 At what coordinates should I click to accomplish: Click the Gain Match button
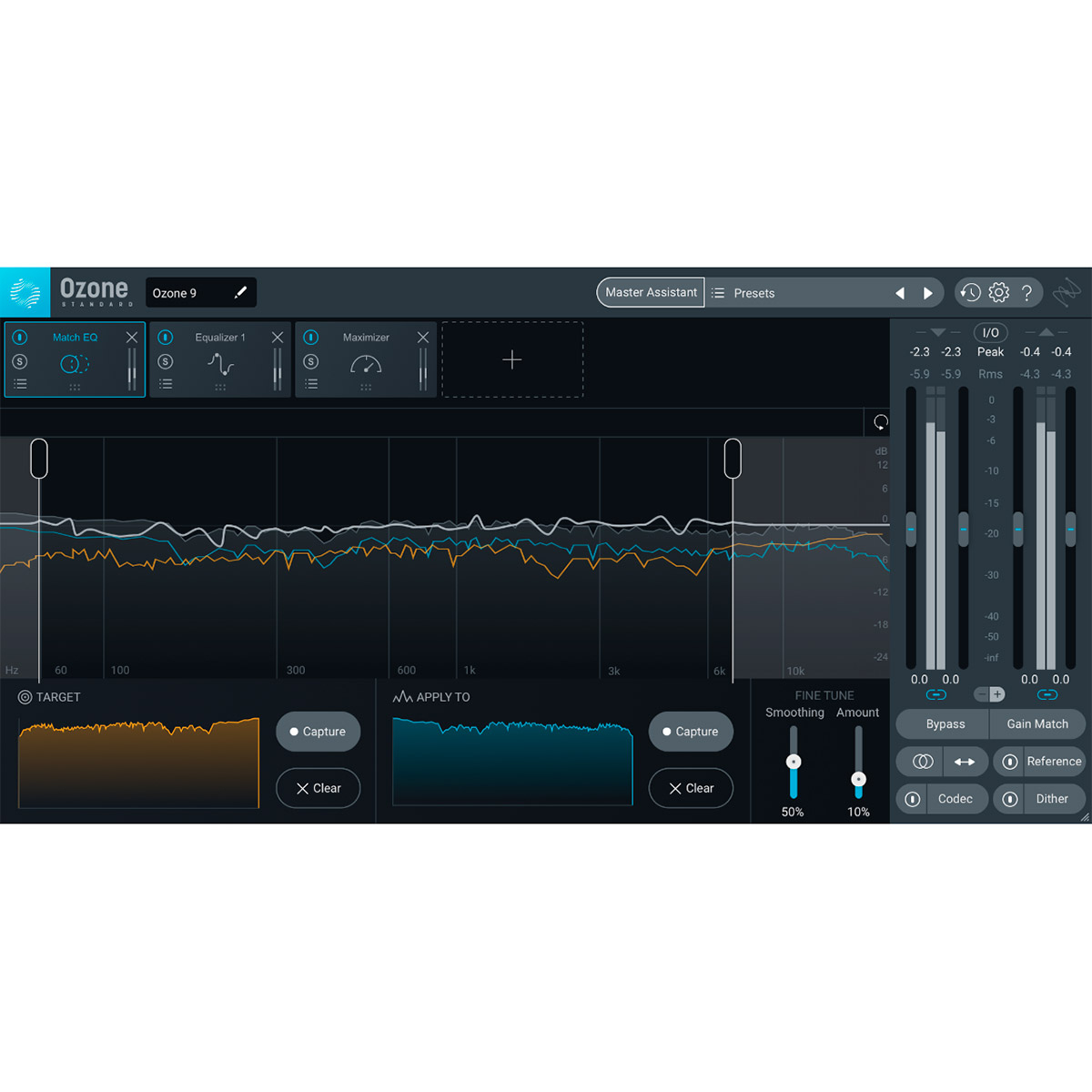(x=1037, y=723)
